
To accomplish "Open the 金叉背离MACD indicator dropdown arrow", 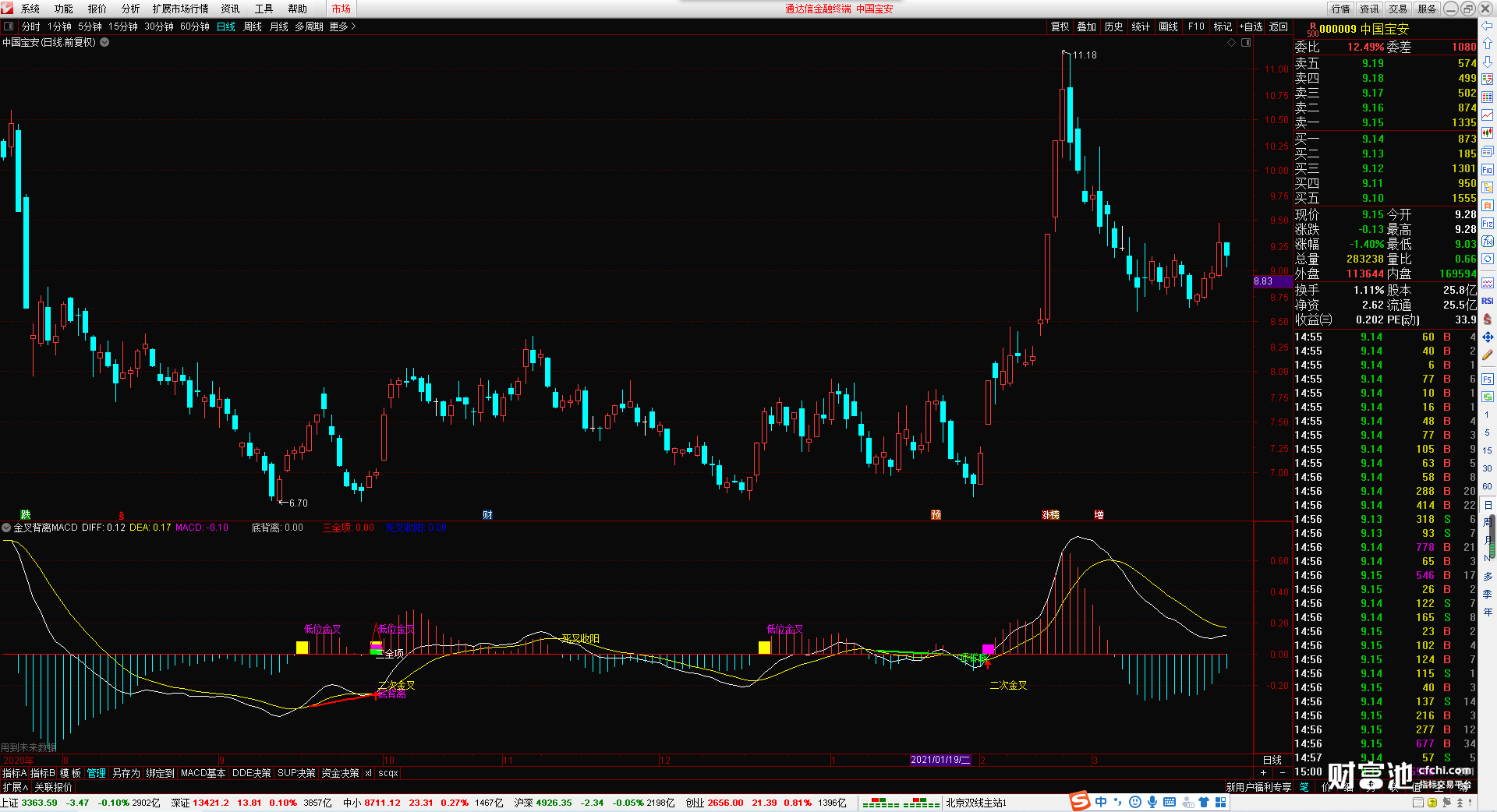I will click(7, 528).
